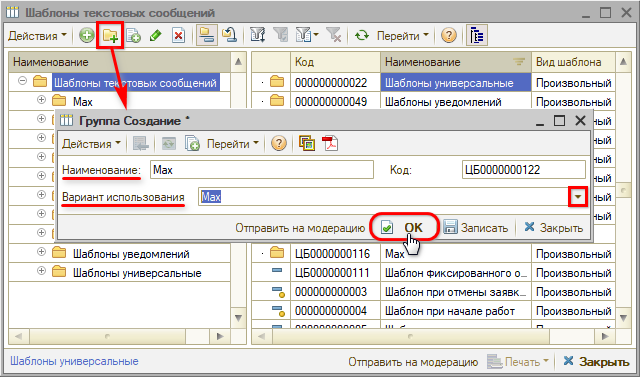Open Действия menu in the Группа dialog
The width and height of the screenshot is (640, 377).
[91, 144]
